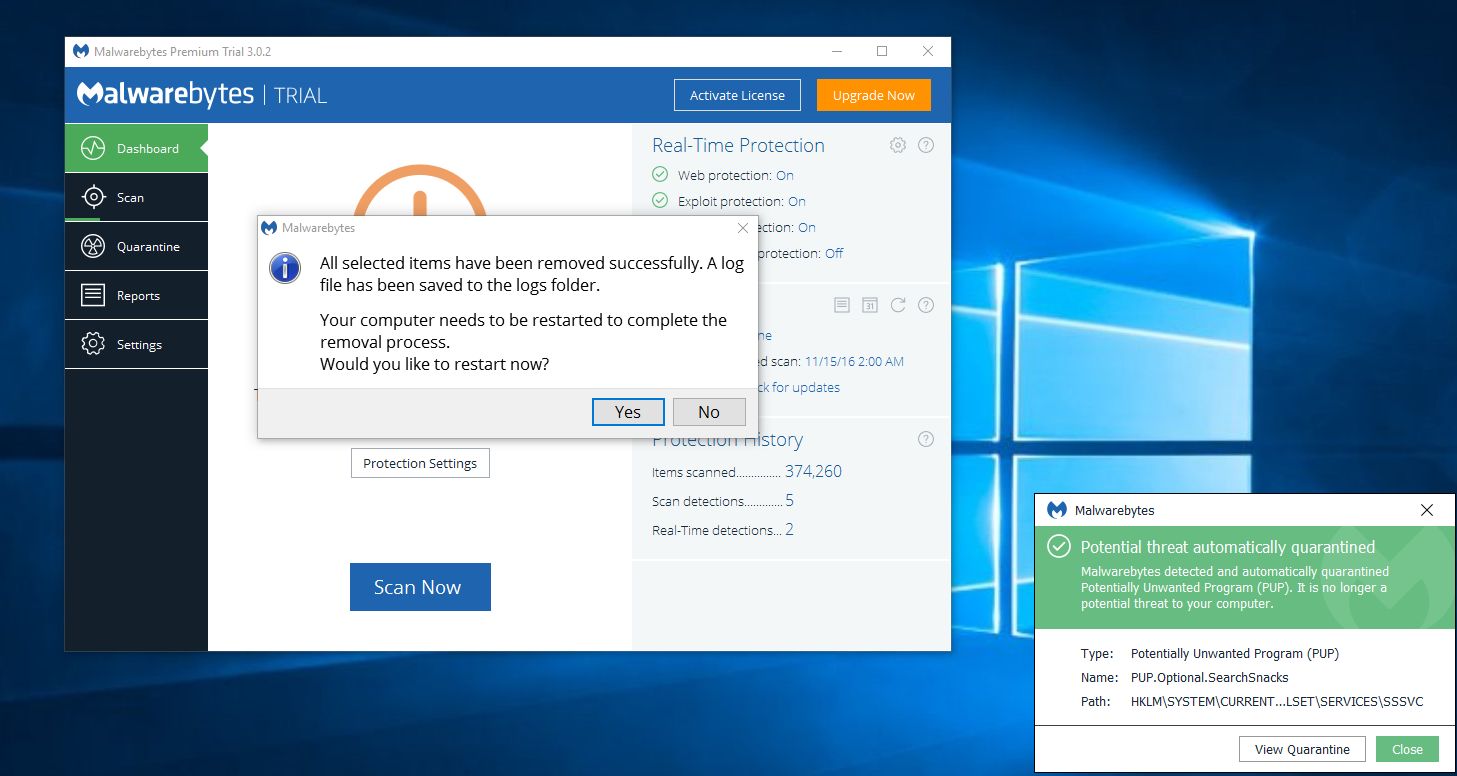Click the path 'HKLM\SYSTEM\CURRENT...LSET\SERVICES\SSSVC'
The image size is (1457, 776).
point(1276,701)
